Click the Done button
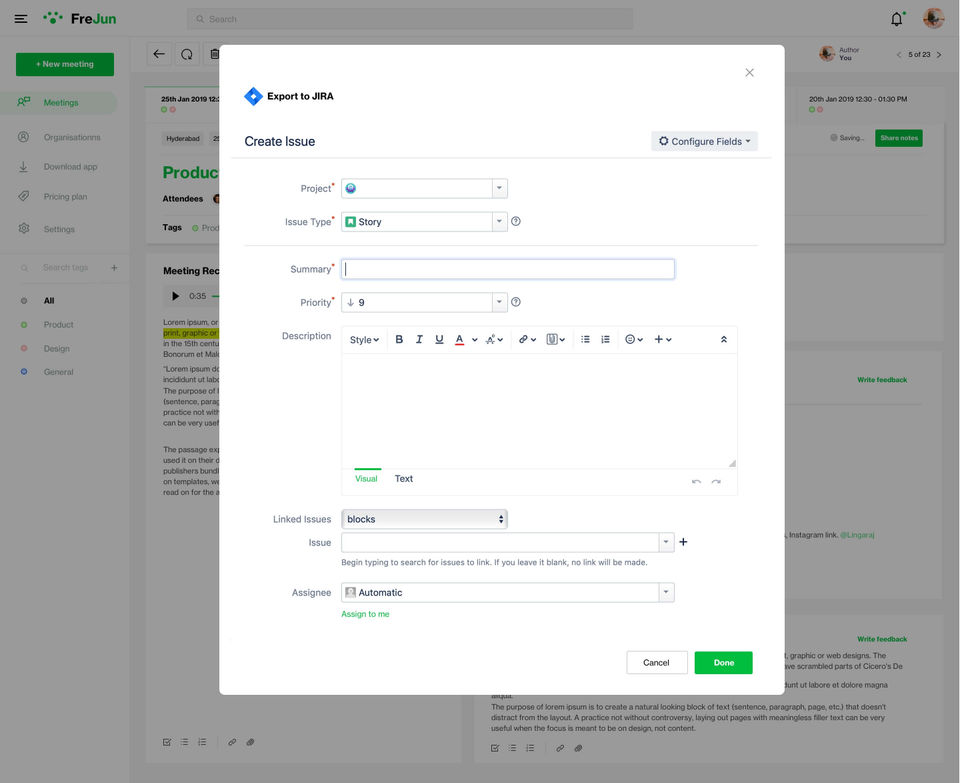960x783 pixels. (724, 662)
